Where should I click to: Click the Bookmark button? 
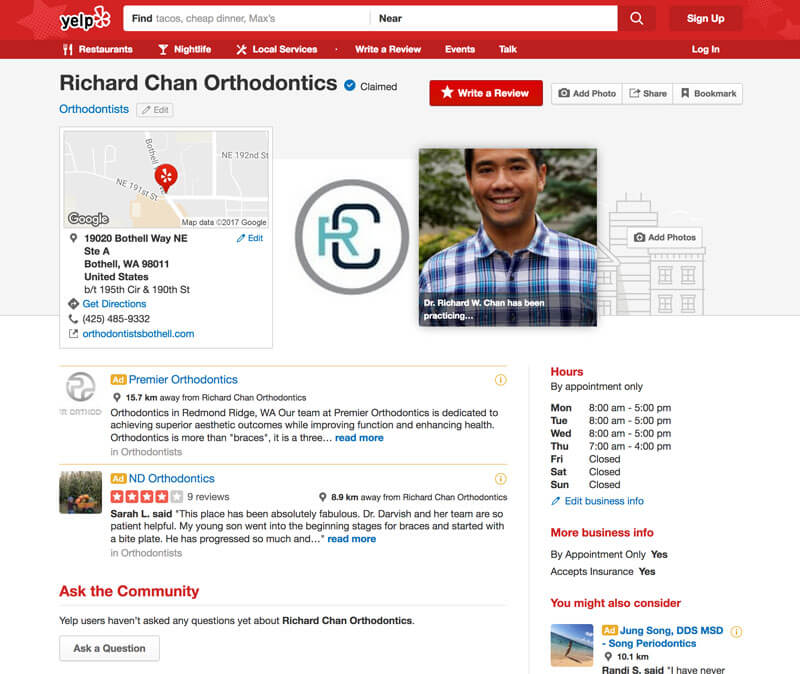(x=708, y=94)
